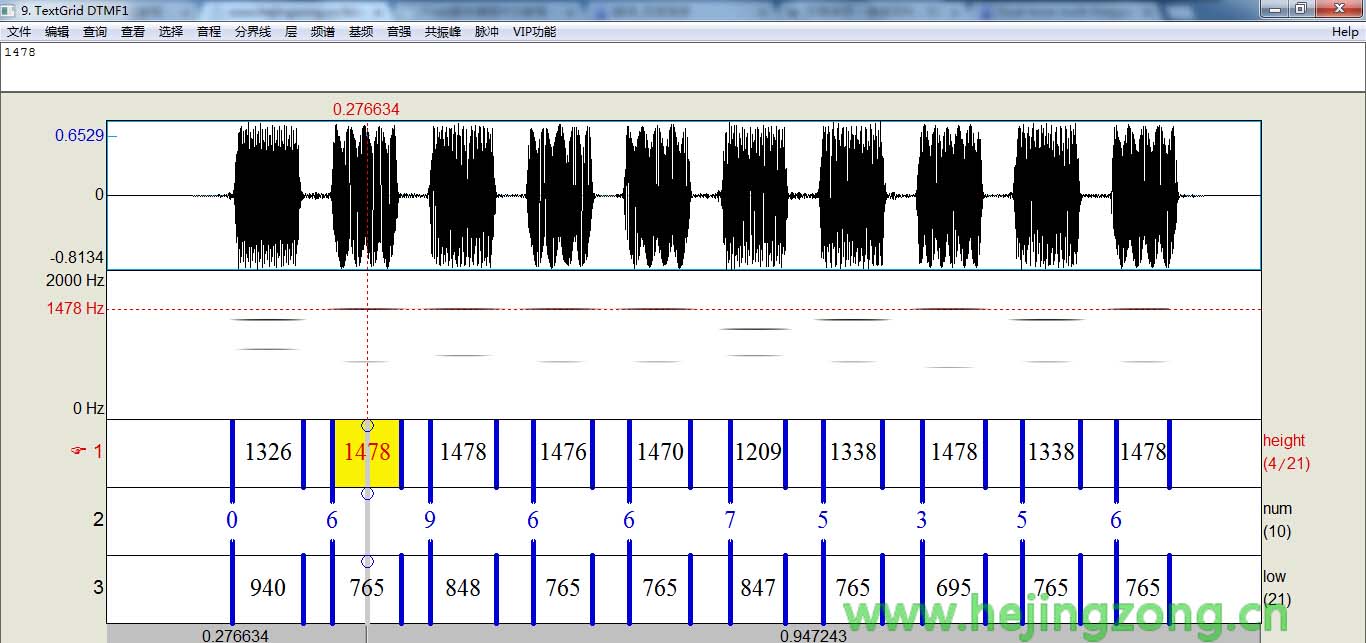Select the 1209 interval in tier 1
Viewport: 1366px width, 643px height.
(x=757, y=453)
